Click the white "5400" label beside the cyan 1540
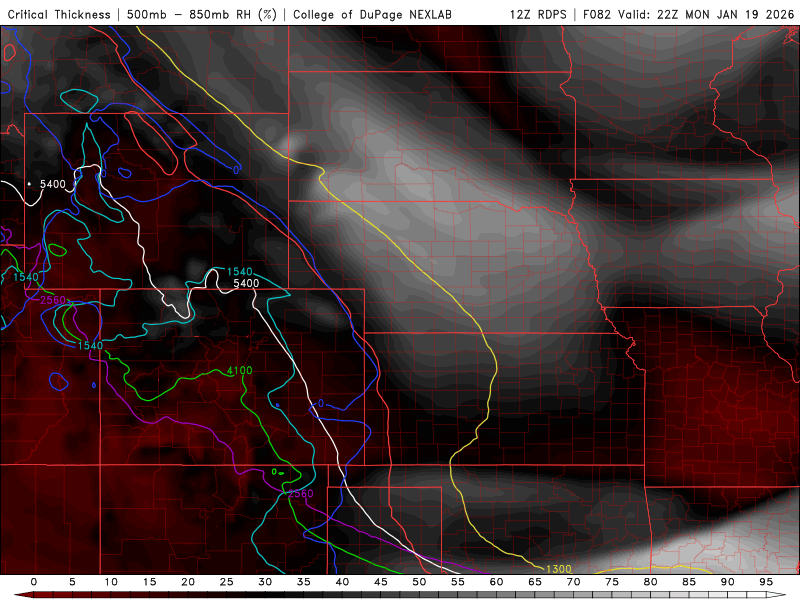Image resolution: width=800 pixels, height=600 pixels. [x=246, y=283]
